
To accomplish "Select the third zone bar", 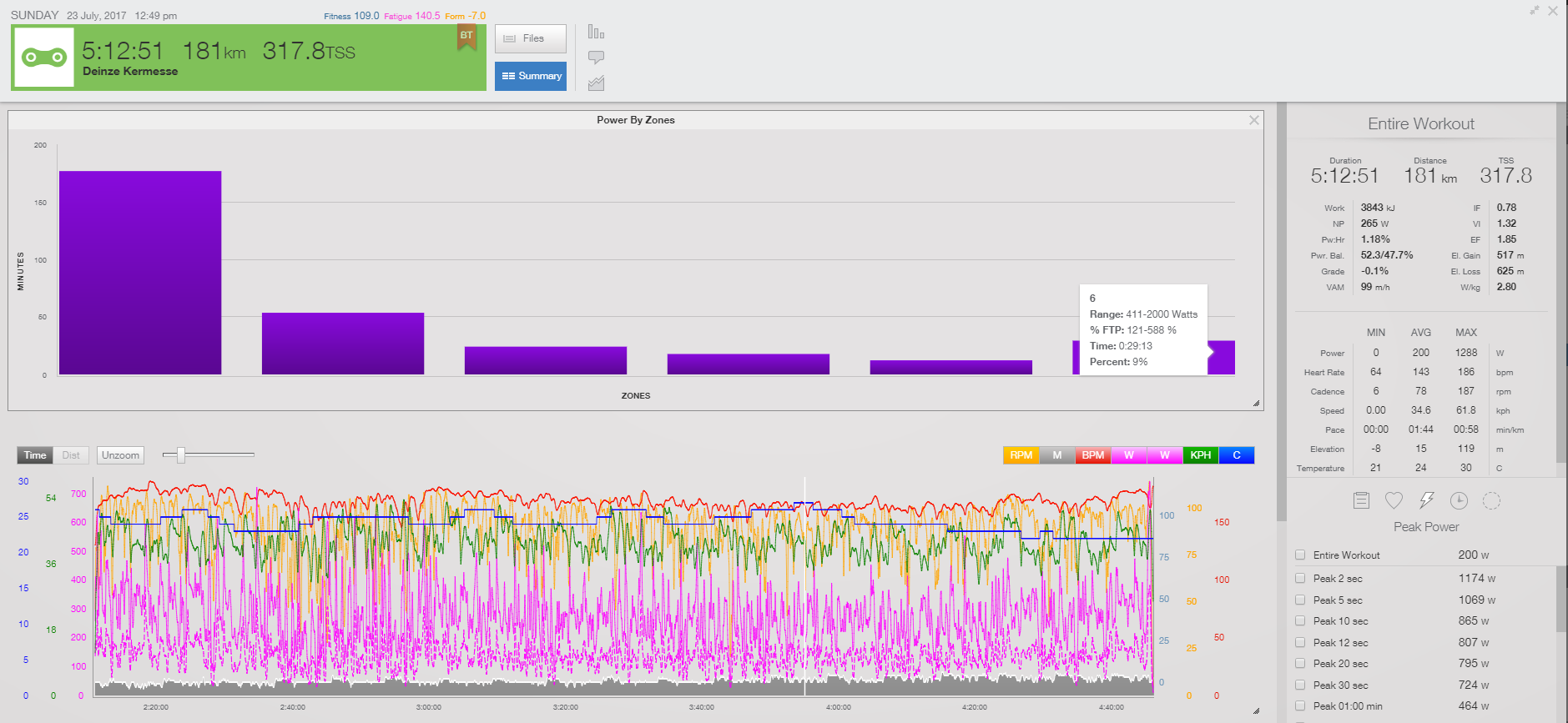I will (546, 360).
